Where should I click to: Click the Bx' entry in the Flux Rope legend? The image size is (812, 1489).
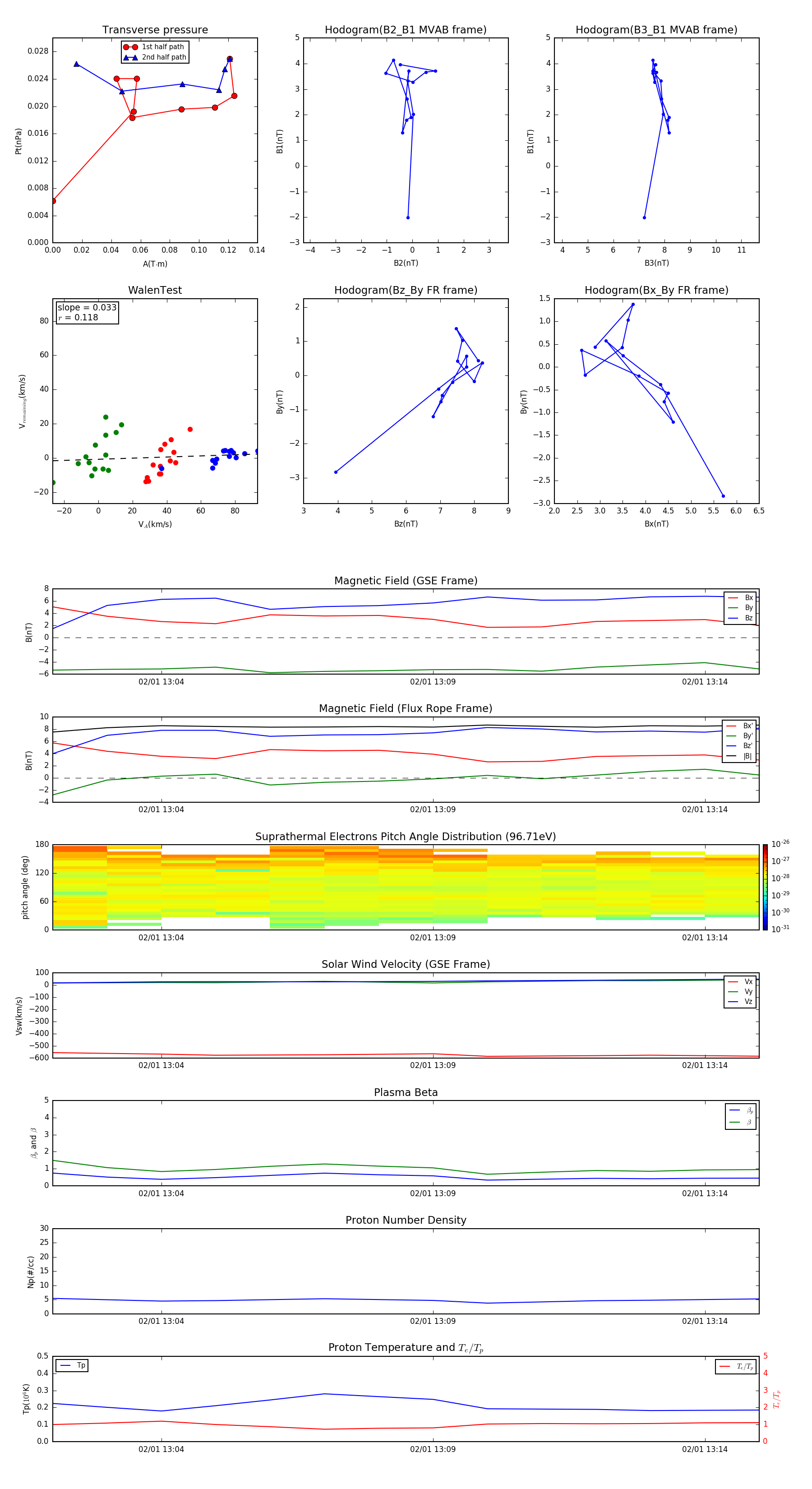point(740,726)
